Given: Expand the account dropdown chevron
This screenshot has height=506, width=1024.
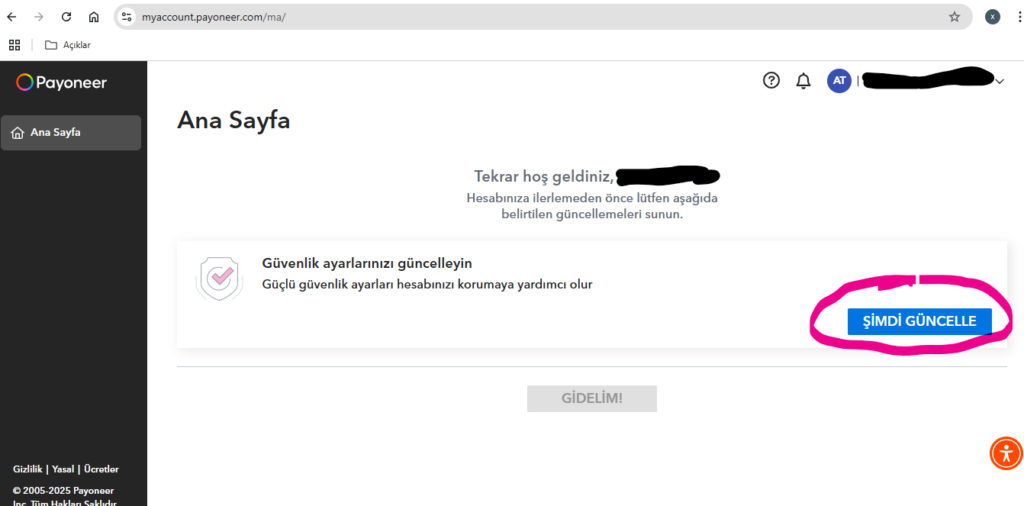Looking at the screenshot, I should coord(999,82).
